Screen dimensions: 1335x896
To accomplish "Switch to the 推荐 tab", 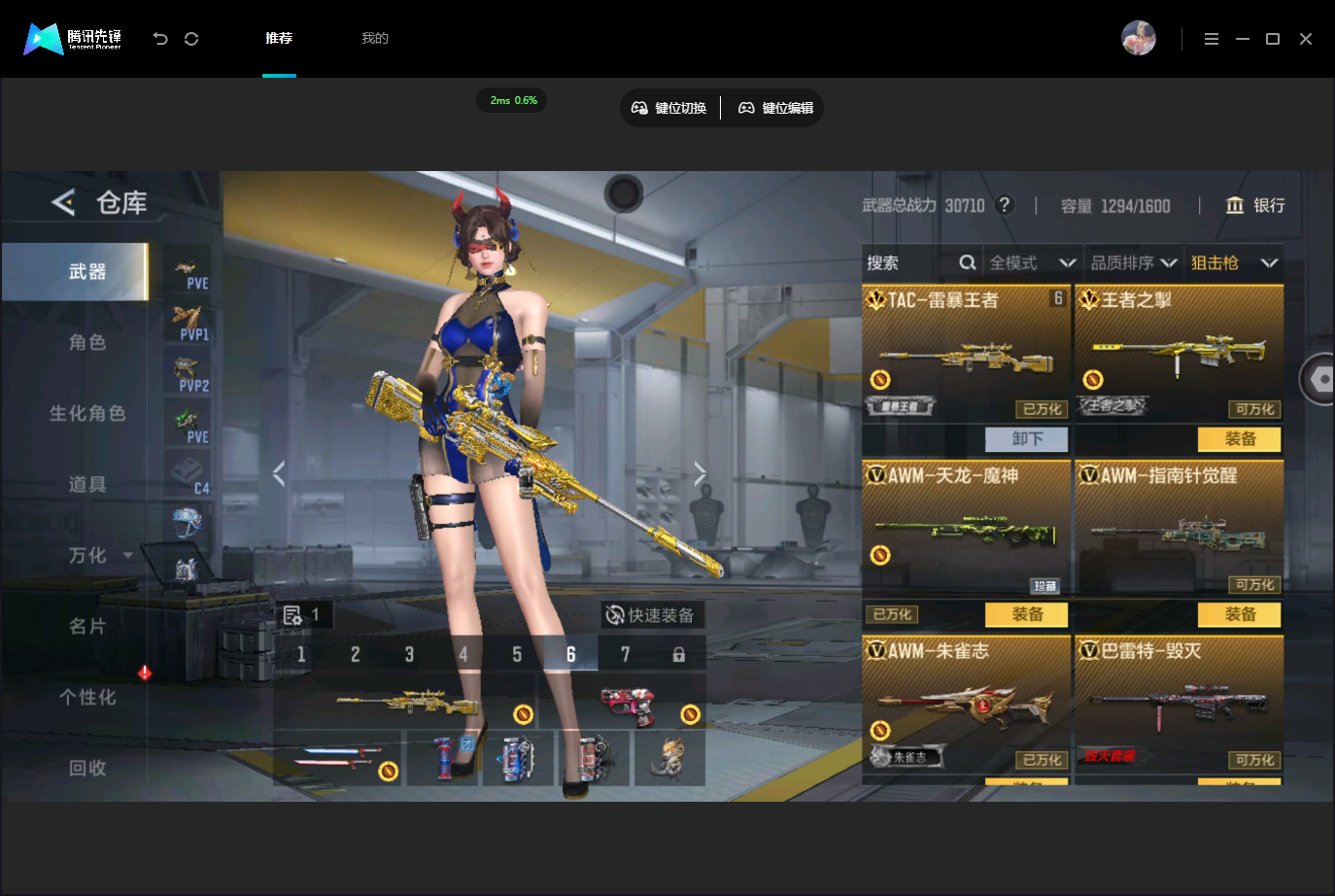I will click(279, 38).
